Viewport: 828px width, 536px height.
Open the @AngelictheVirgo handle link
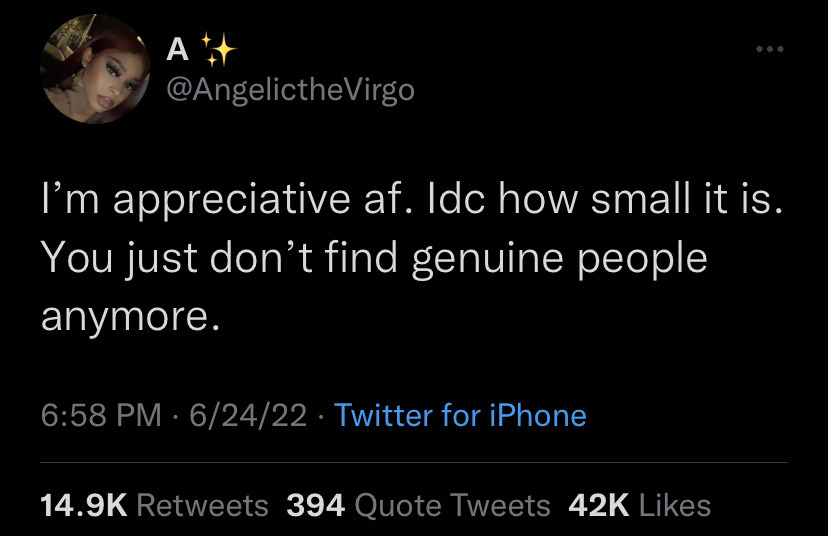(x=290, y=90)
